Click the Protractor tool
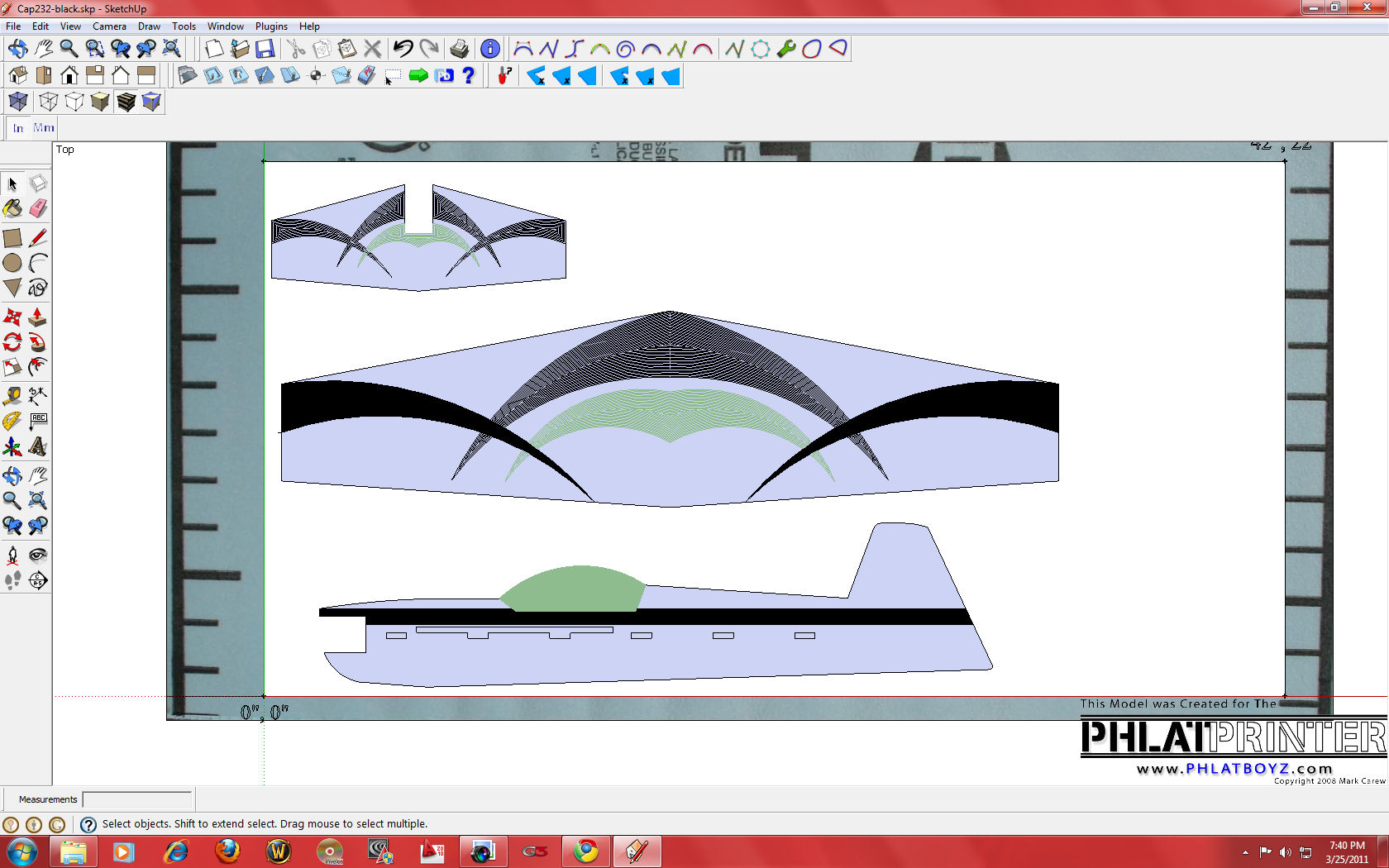Viewport: 1389px width, 868px height. click(12, 422)
